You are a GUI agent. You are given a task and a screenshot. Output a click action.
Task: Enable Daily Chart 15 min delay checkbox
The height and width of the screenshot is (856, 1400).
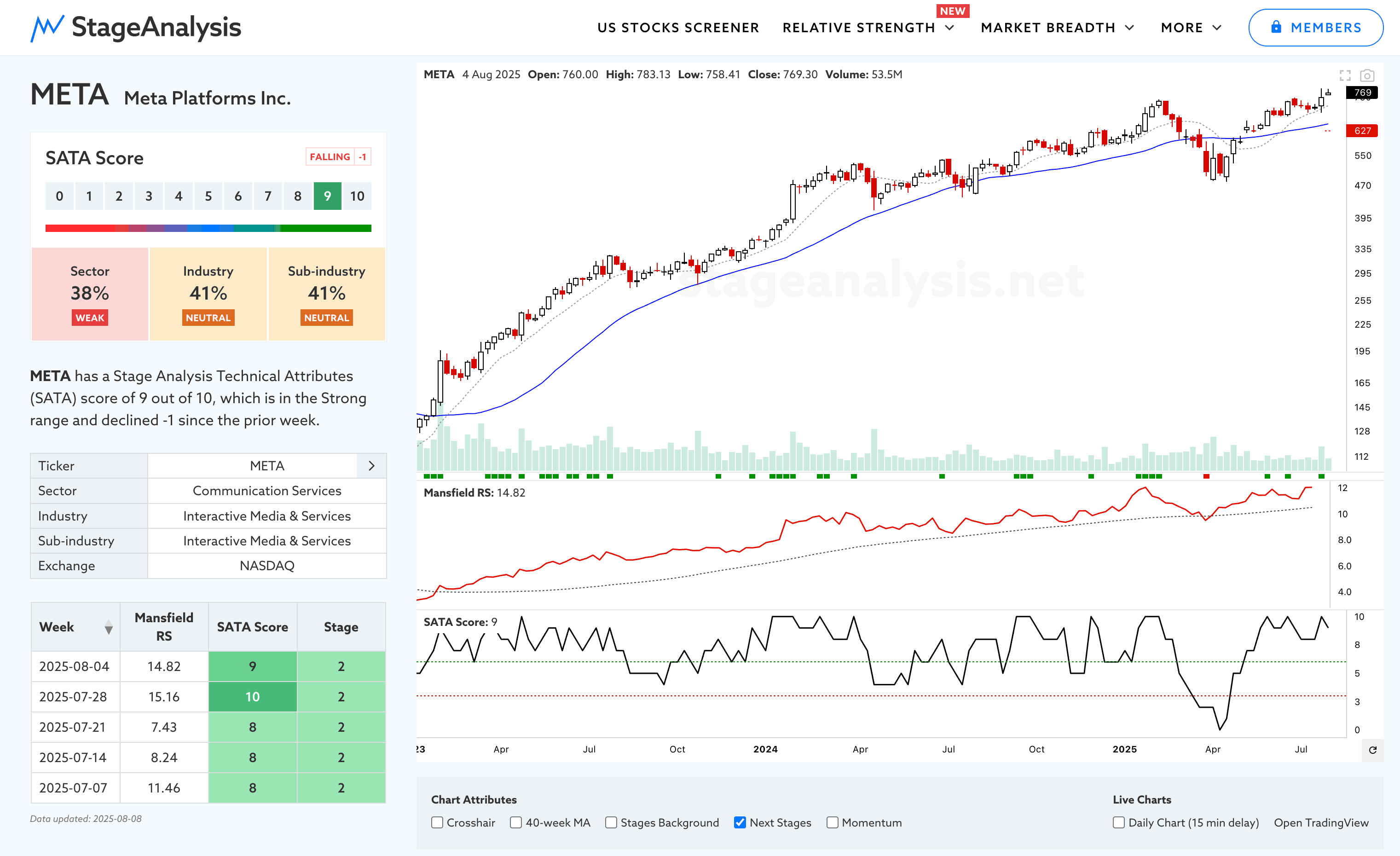pyautogui.click(x=1119, y=822)
